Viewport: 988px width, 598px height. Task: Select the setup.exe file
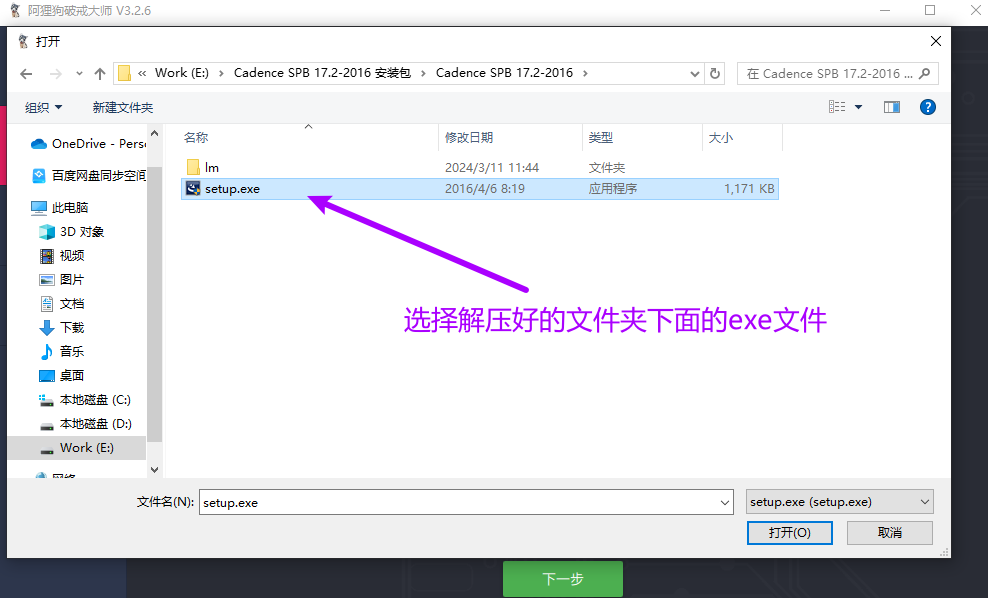point(480,188)
